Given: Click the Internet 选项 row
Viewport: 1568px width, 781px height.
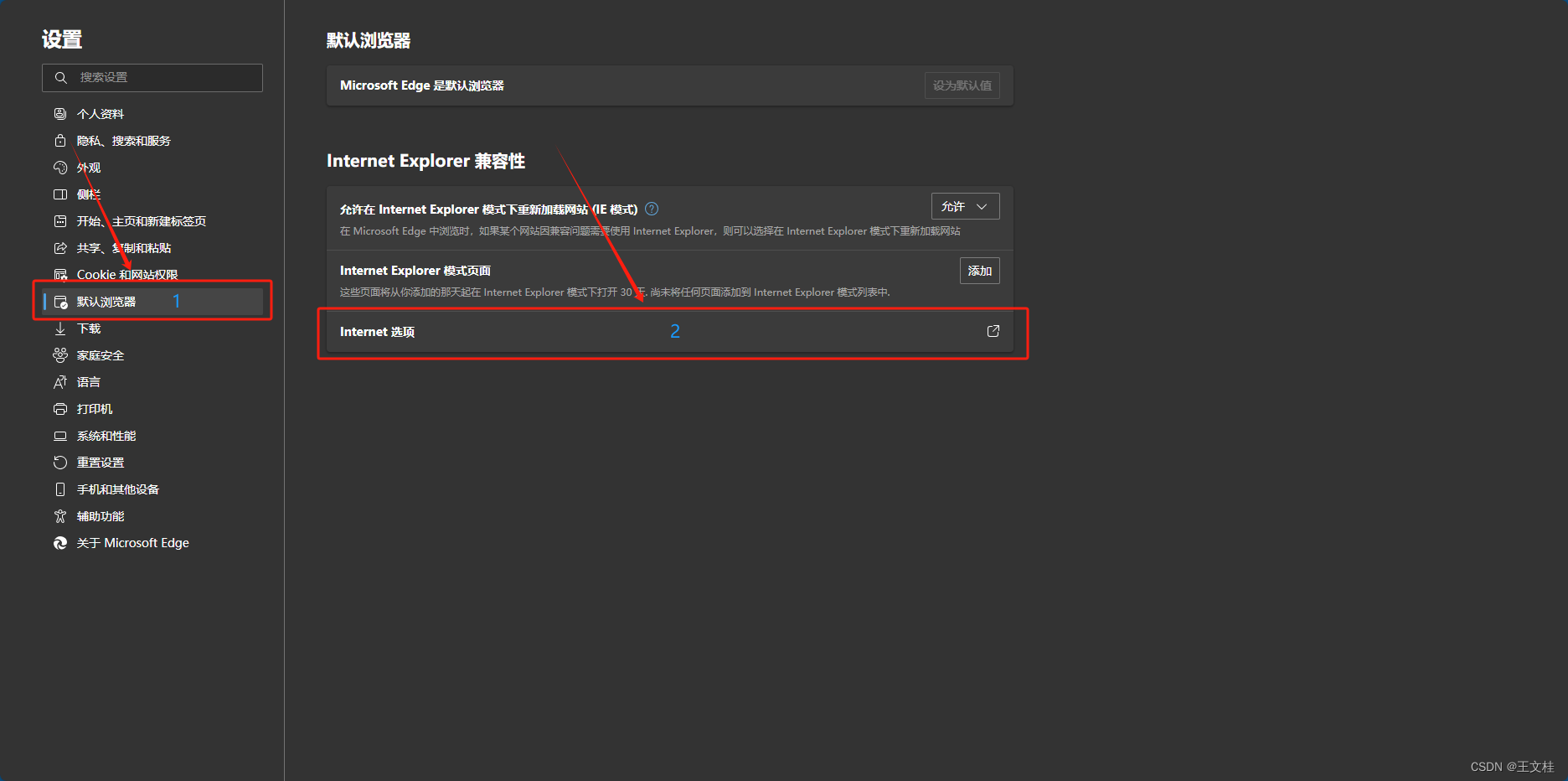Looking at the screenshot, I should click(670, 332).
